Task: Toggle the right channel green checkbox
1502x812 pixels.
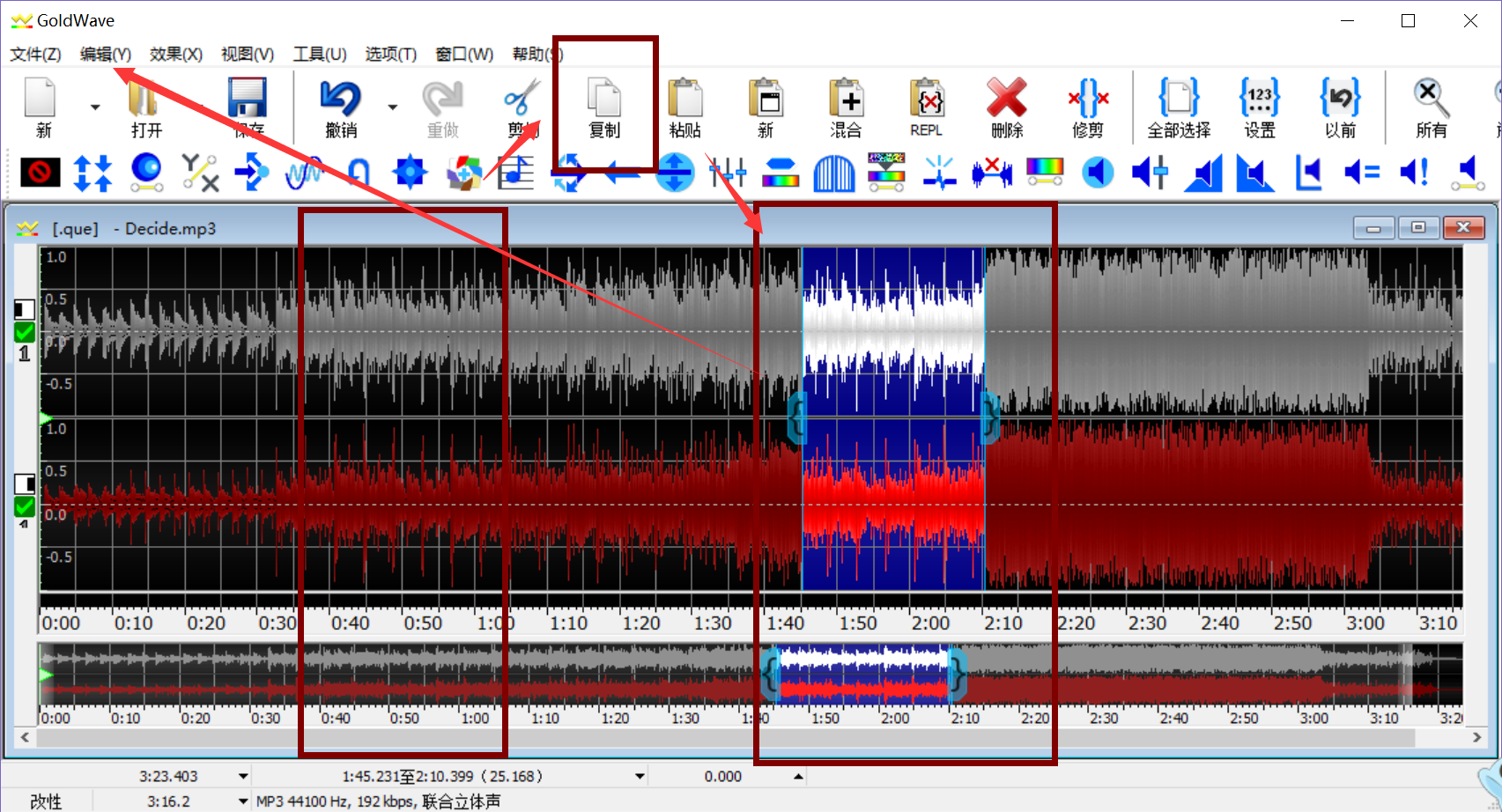Action: (x=25, y=506)
